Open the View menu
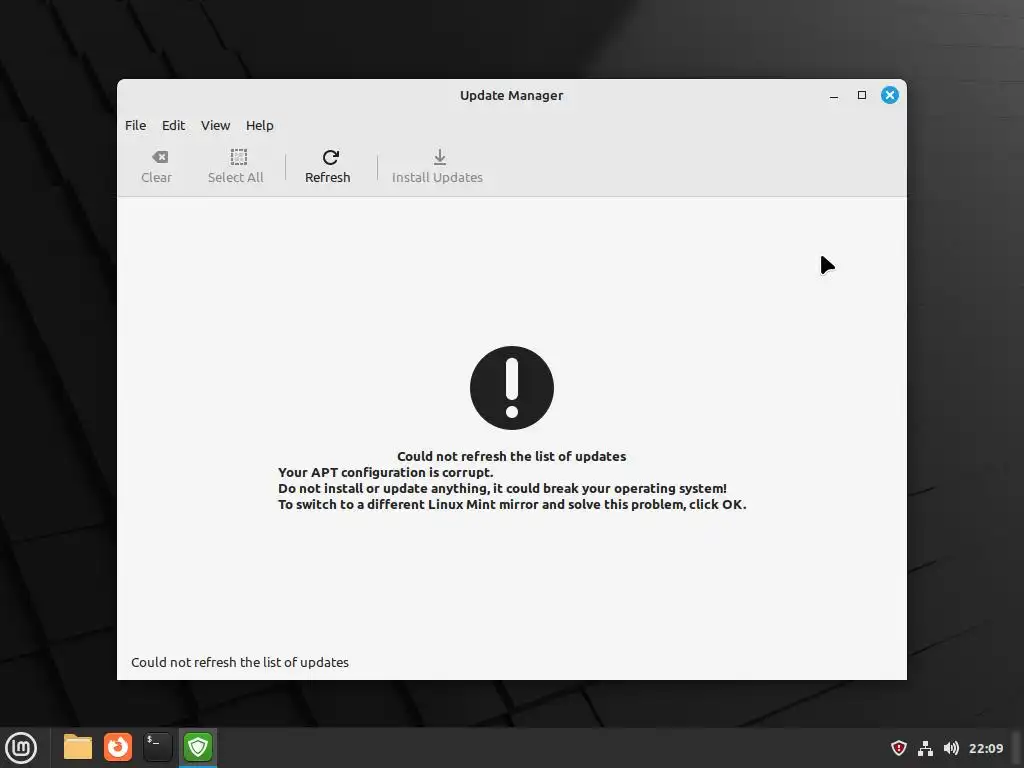The width and height of the screenshot is (1024, 768). point(216,125)
